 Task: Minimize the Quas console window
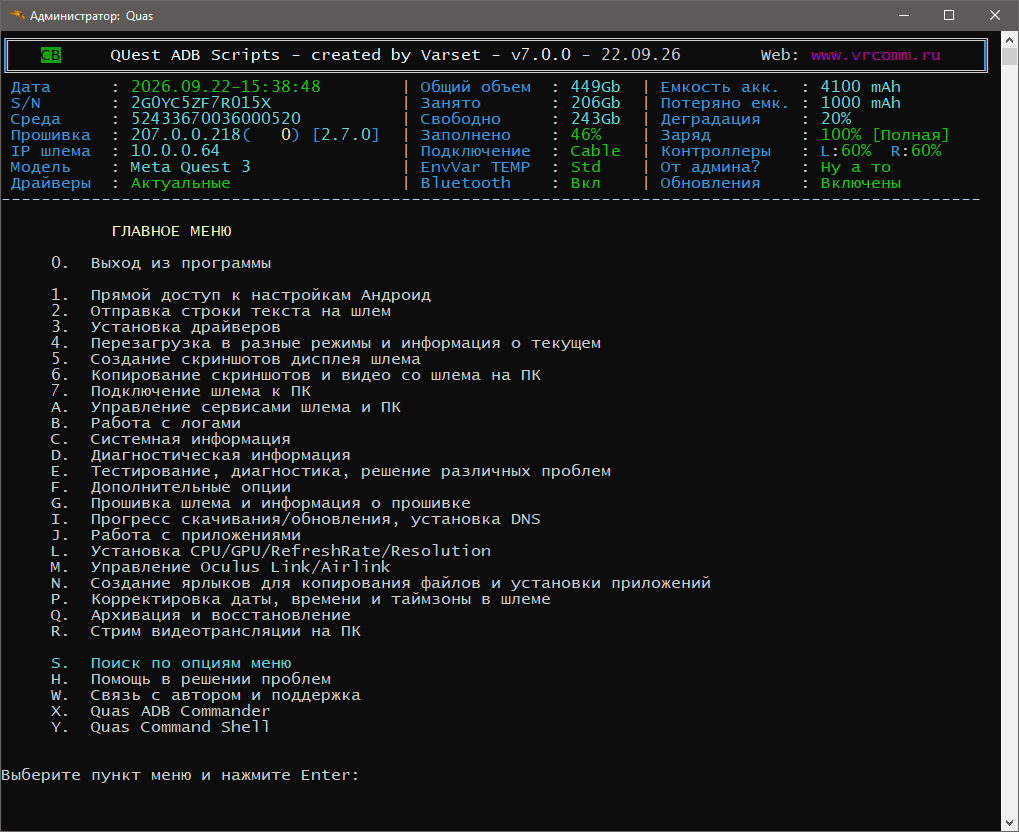pos(903,15)
